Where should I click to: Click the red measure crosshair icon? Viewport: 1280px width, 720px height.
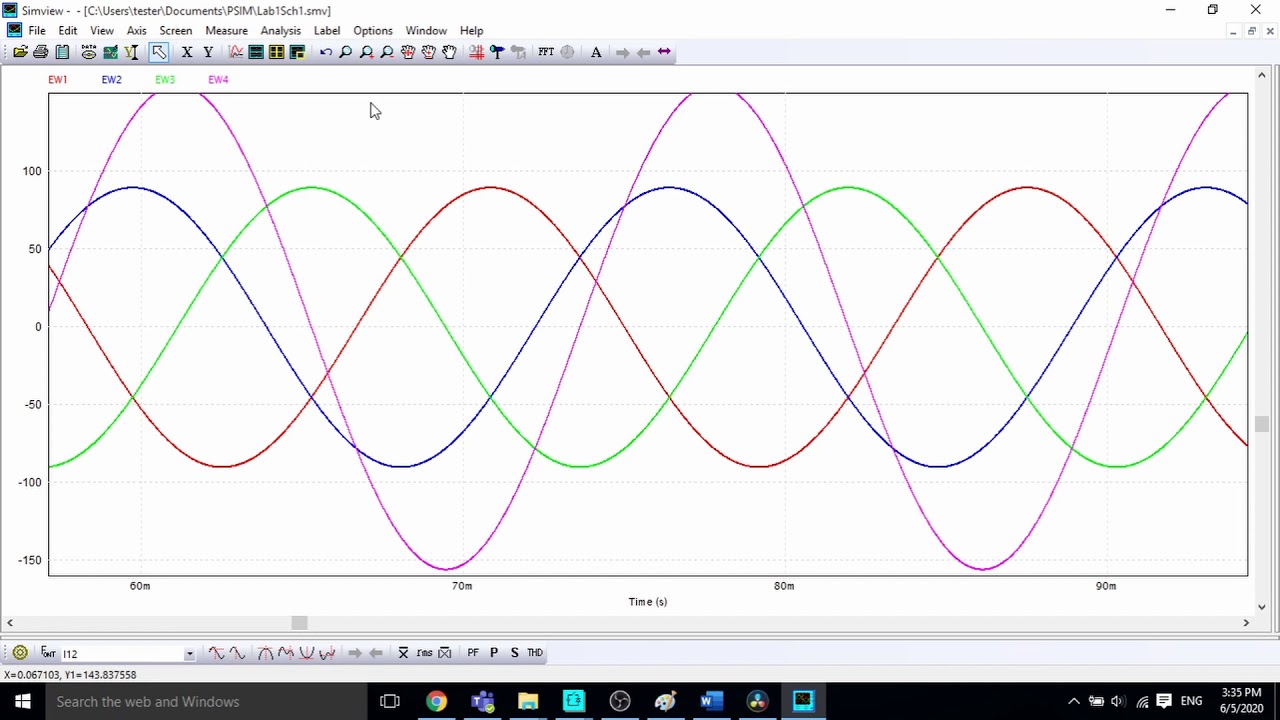pyautogui.click(x=476, y=52)
